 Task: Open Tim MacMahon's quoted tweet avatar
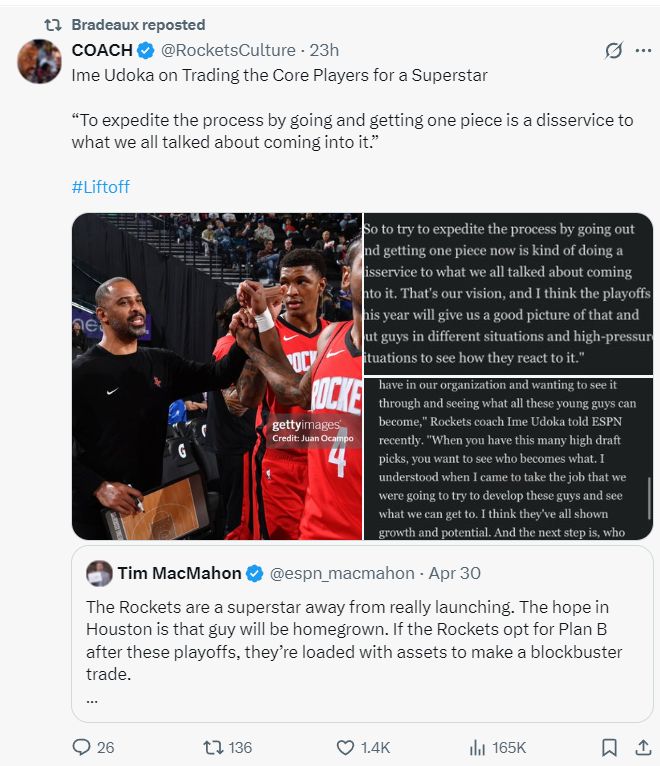pos(99,573)
